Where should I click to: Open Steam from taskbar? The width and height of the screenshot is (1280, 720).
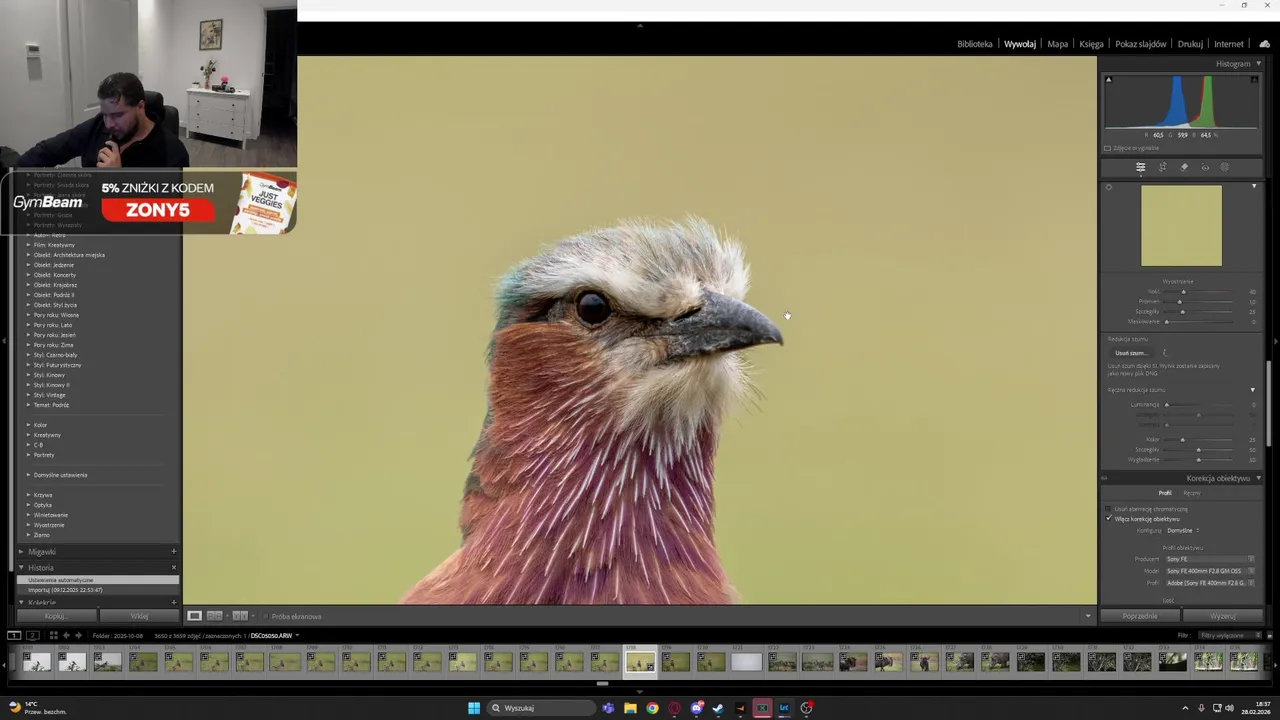[x=718, y=708]
